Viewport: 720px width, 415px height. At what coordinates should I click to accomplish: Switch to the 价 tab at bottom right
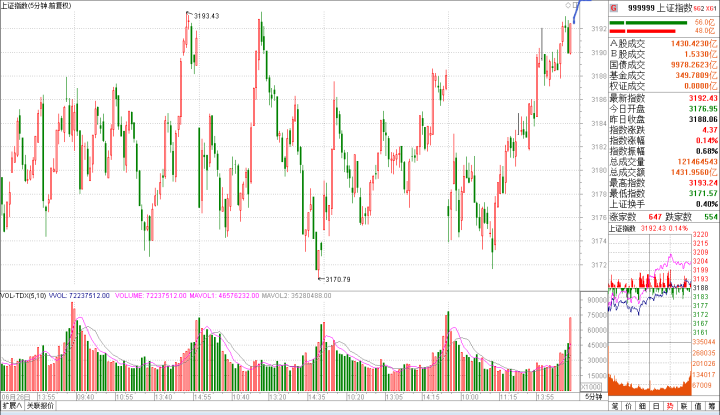pos(628,408)
